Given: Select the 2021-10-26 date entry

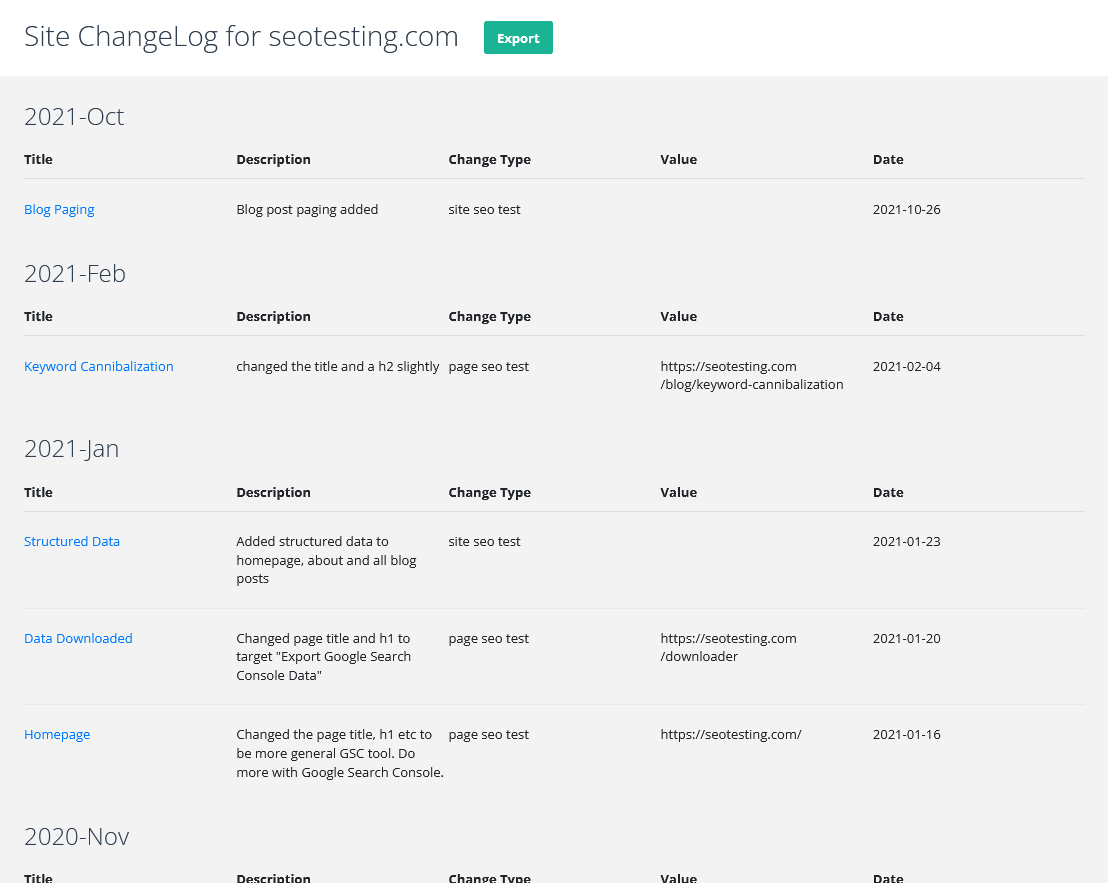Looking at the screenshot, I should (906, 209).
